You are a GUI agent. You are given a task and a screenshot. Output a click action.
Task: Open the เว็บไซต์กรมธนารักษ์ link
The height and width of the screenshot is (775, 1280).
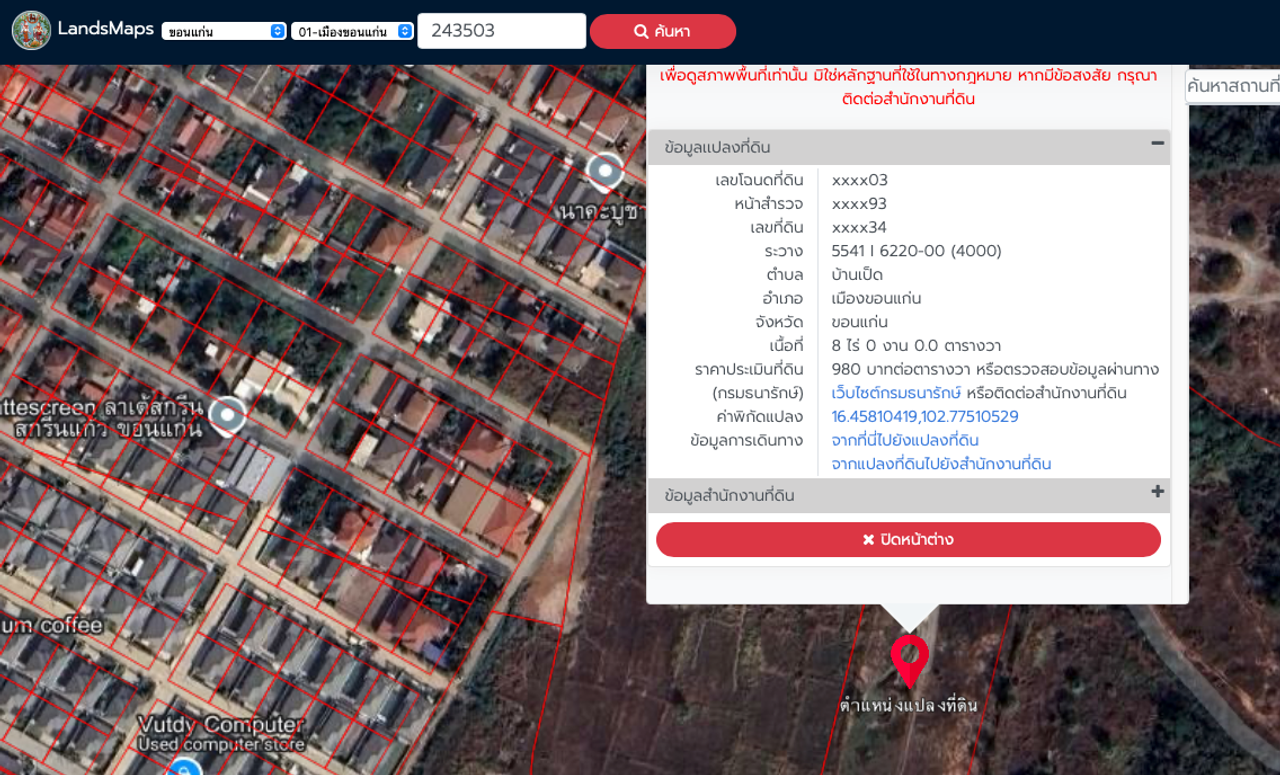pyautogui.click(x=896, y=393)
